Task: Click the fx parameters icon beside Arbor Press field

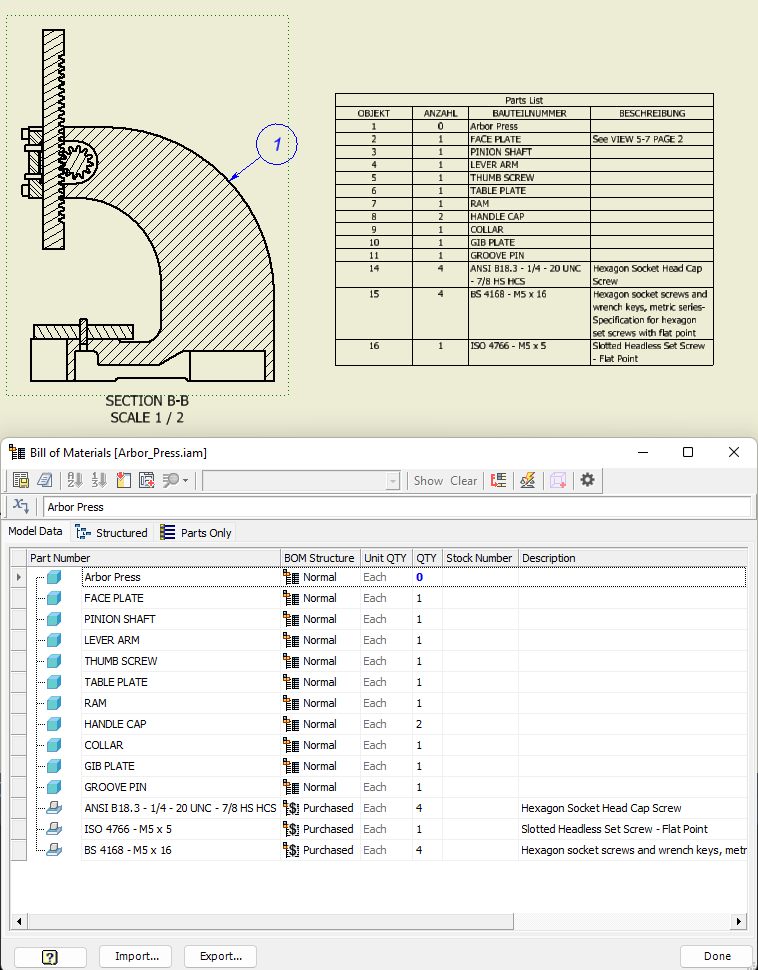Action: (21, 507)
